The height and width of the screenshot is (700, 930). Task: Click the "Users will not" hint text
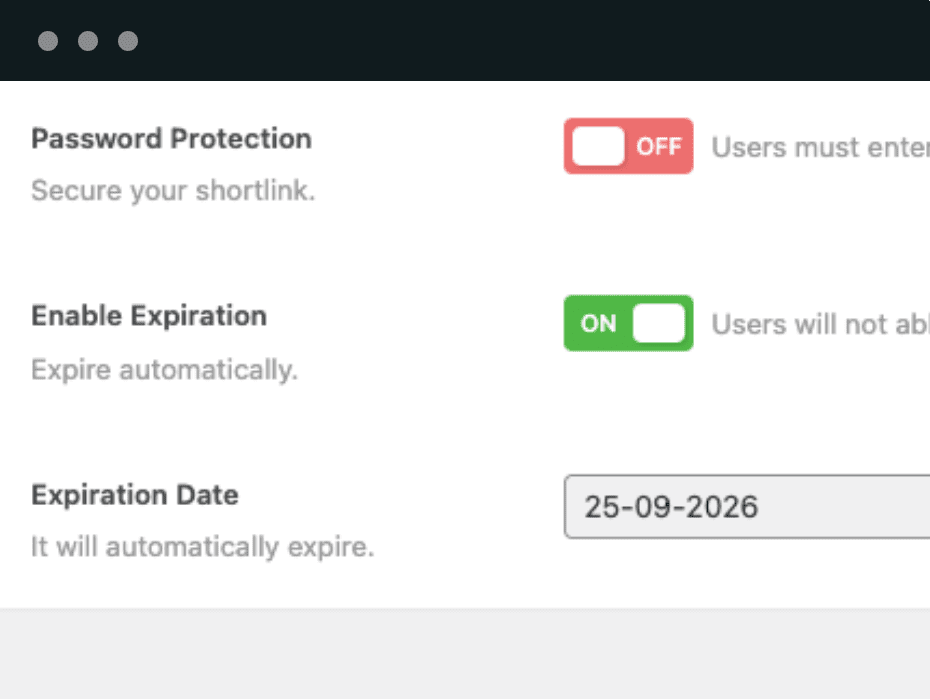pyautogui.click(x=820, y=324)
